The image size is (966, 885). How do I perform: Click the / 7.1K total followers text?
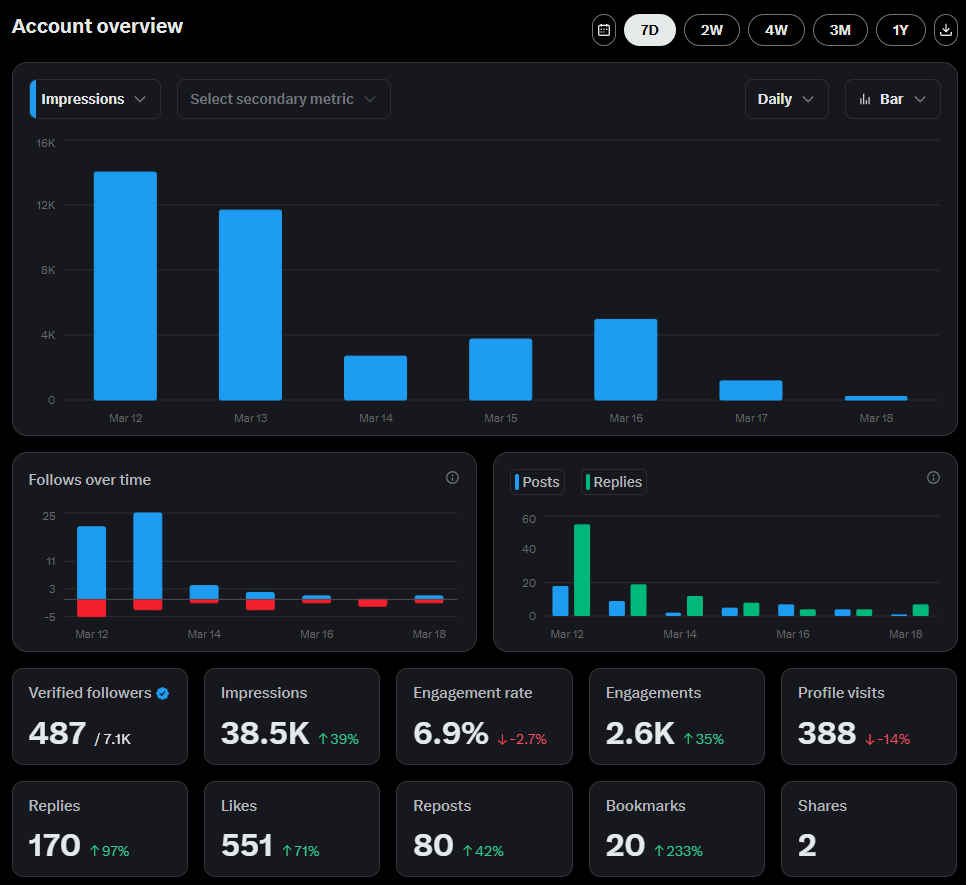point(113,739)
